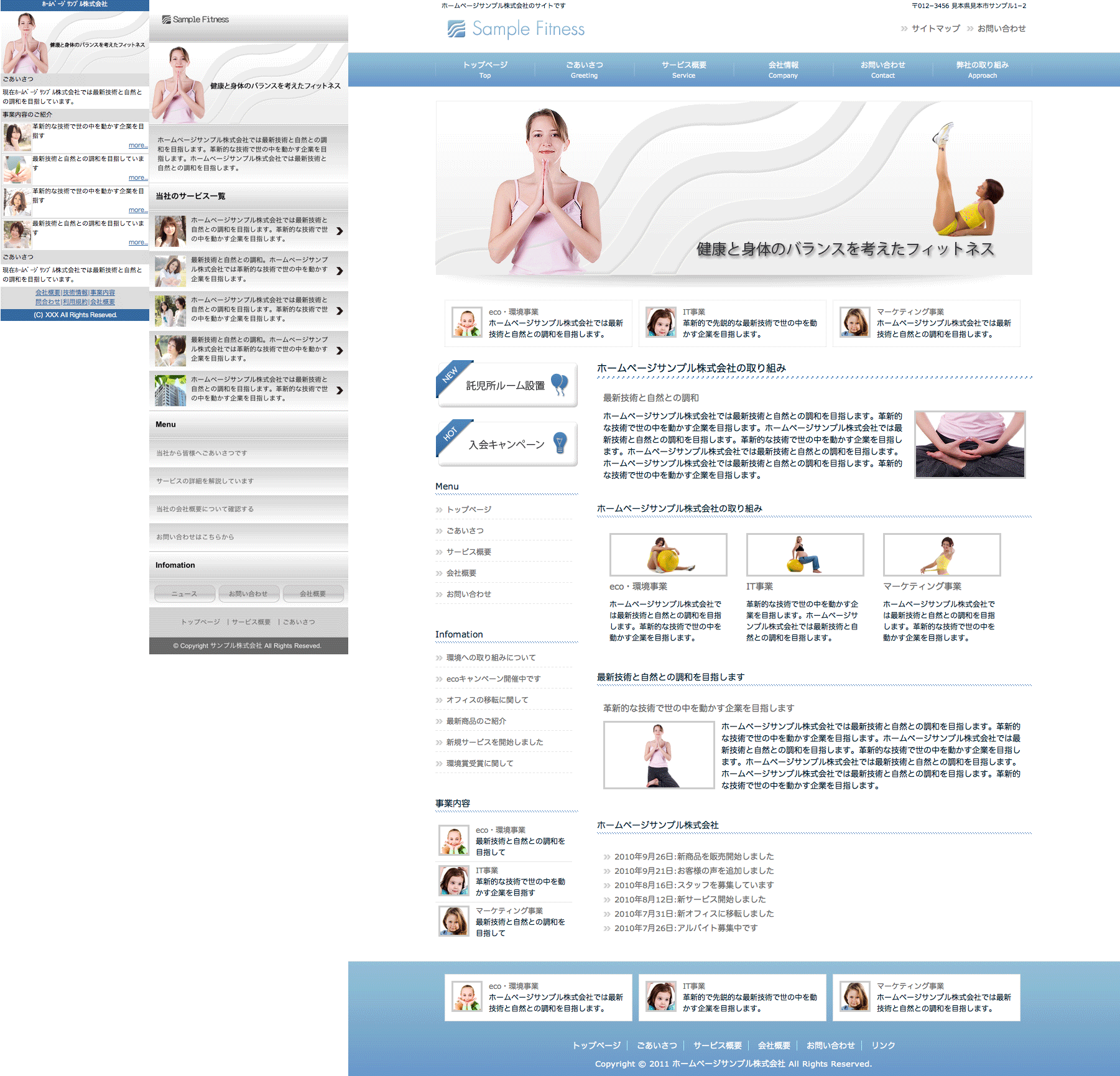The width and height of the screenshot is (1120, 1076).
Task: Click the balloon icon on 託児所ルーム設置 banner
Action: (559, 384)
